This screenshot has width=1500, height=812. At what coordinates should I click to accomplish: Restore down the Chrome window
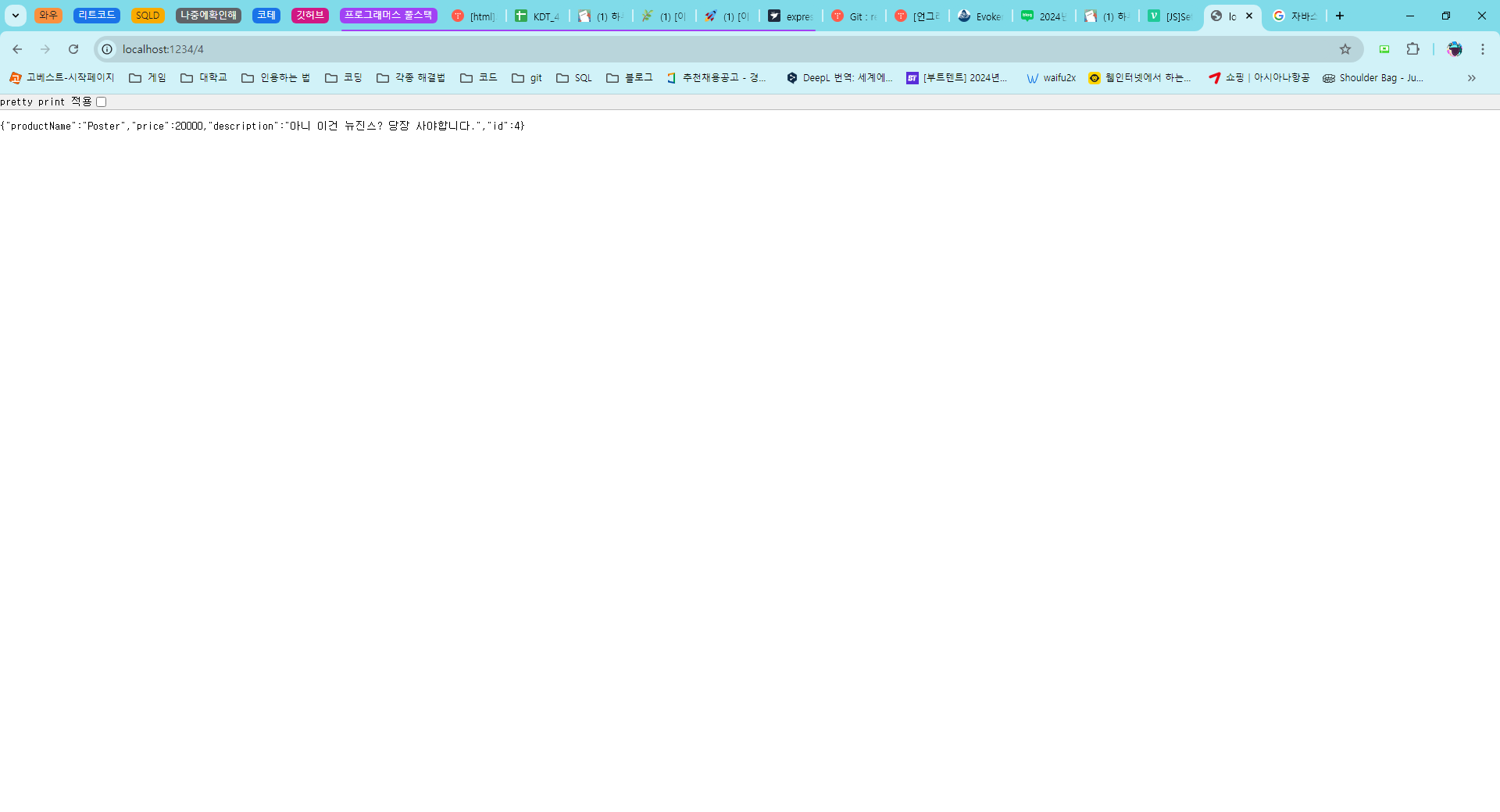[x=1446, y=16]
